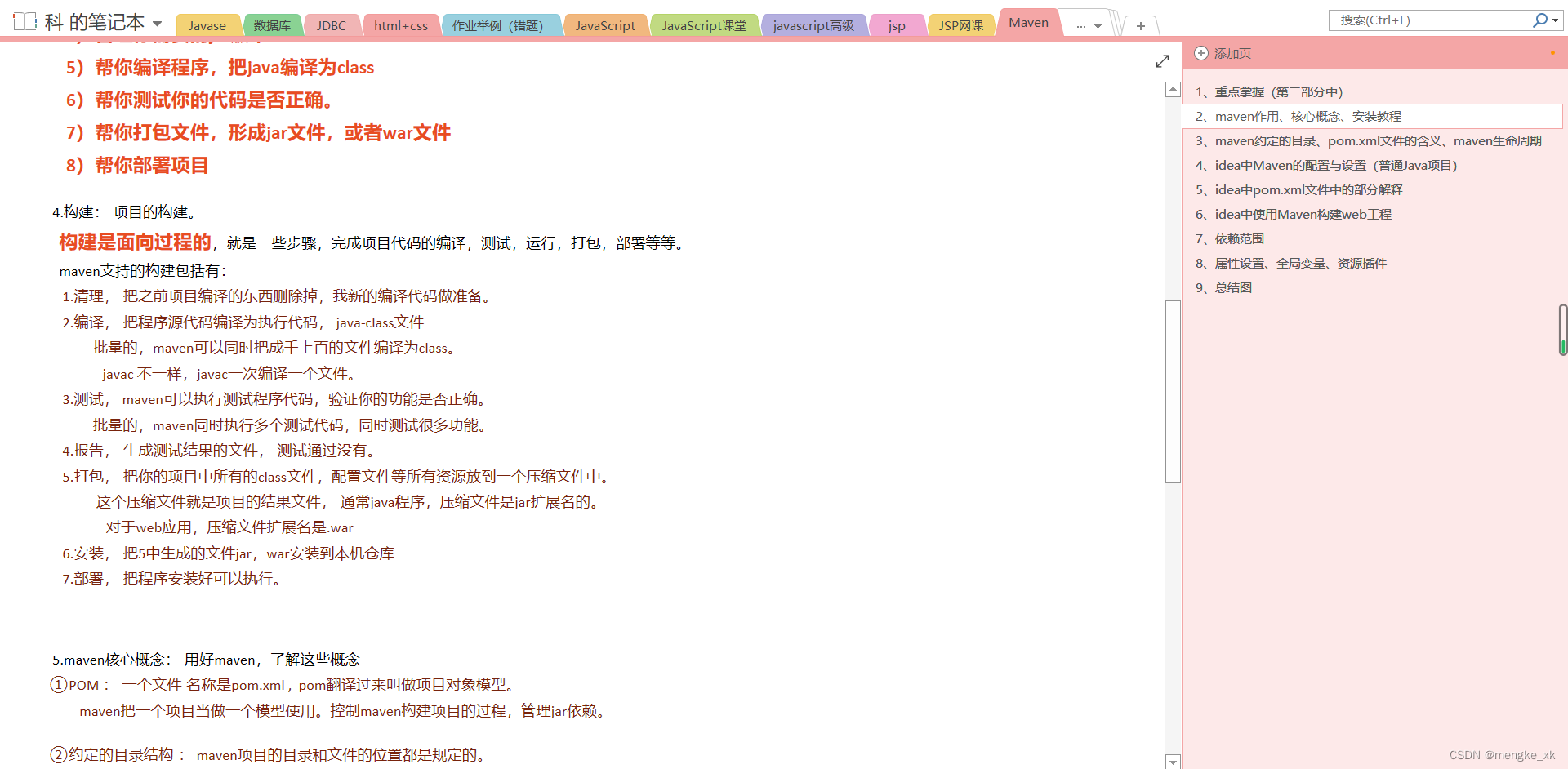This screenshot has width=1568, height=769.
Task: Open the JDBC section tab
Action: tap(332, 25)
